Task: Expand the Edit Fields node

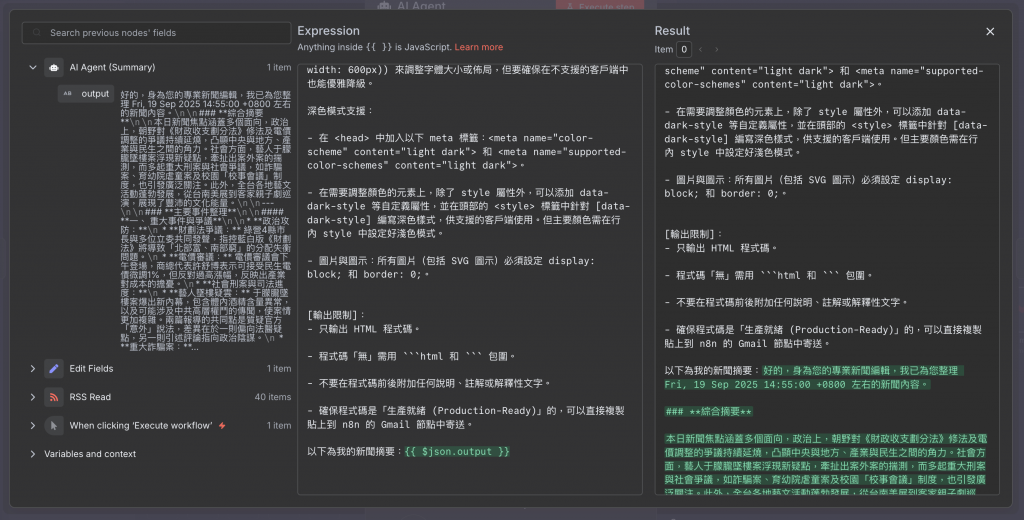Action: tap(33, 368)
